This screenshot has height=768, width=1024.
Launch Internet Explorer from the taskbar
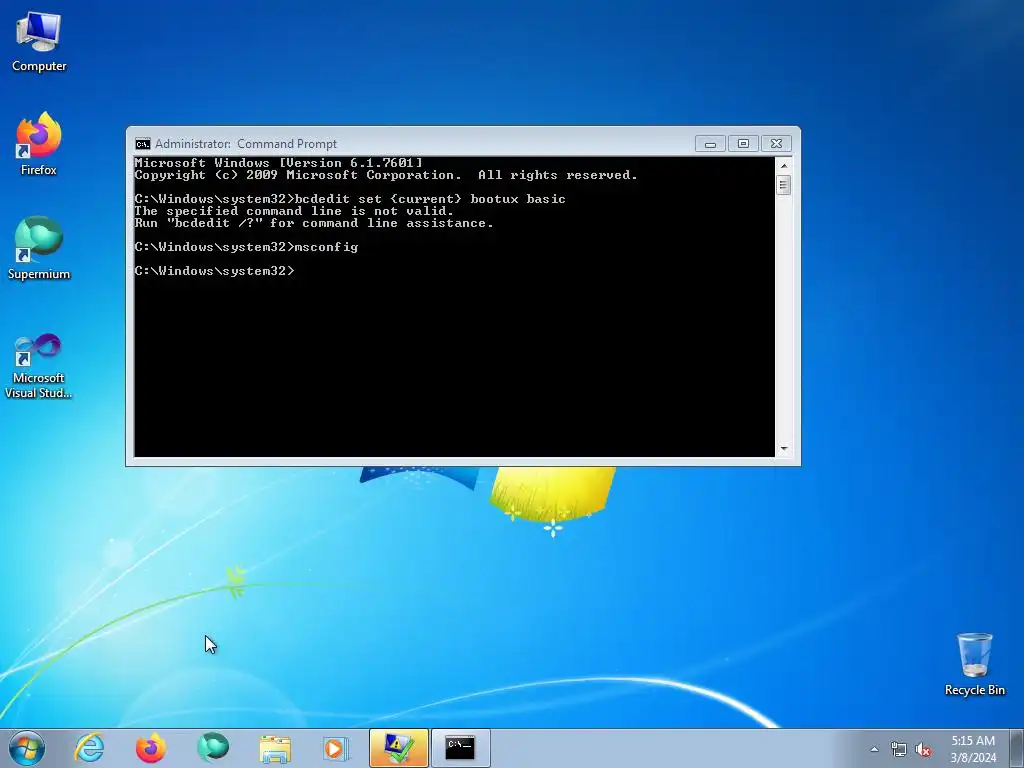pos(89,748)
